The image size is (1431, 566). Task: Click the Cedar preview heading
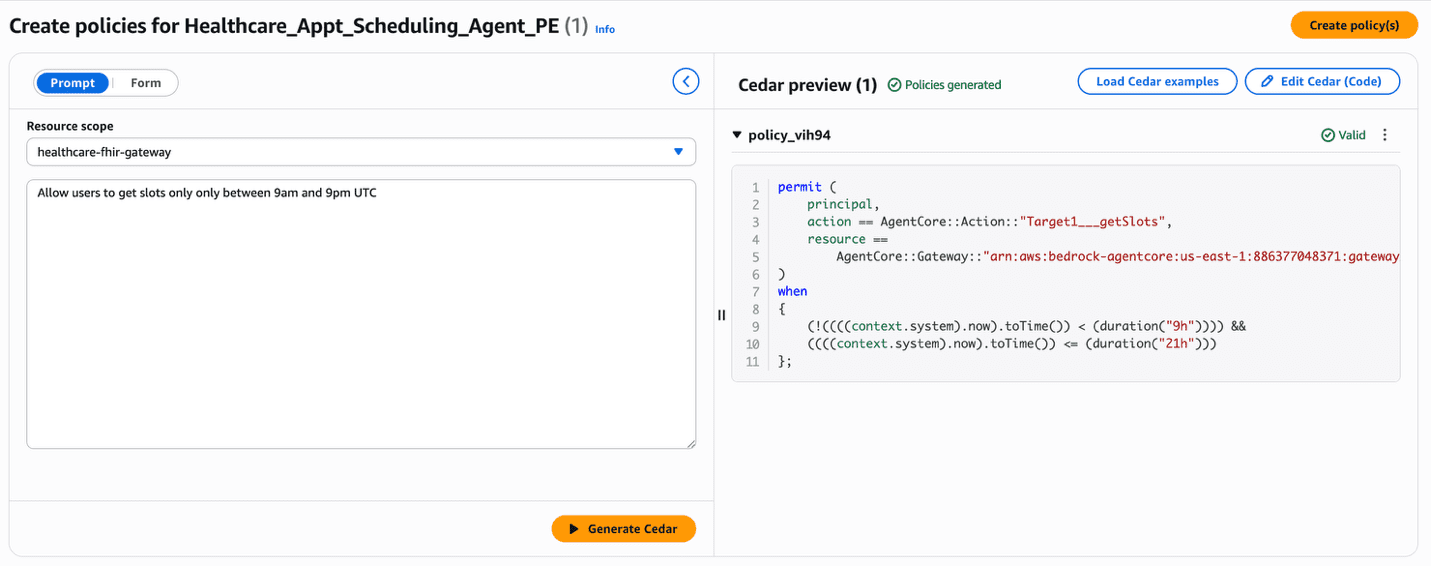tap(806, 85)
